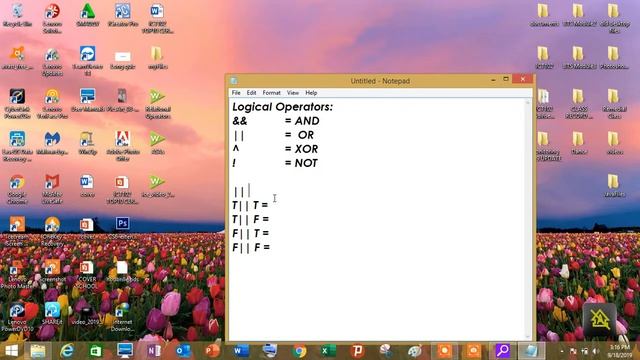
Task: Place cursor after 'F|| F ='
Action: pyautogui.click(x=271, y=247)
